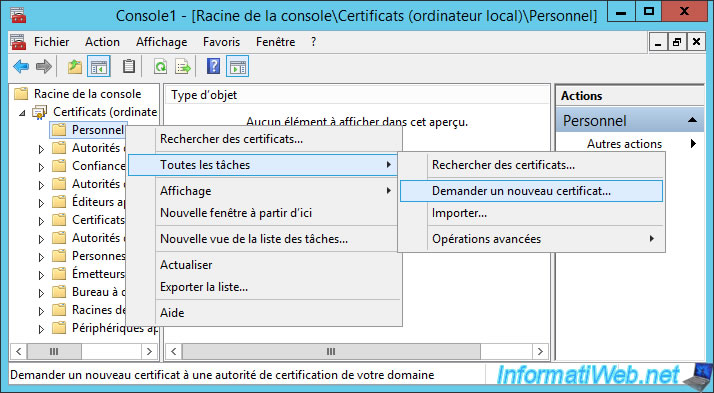
Task: Click the clipboard Properties toolbar icon
Action: pyautogui.click(x=129, y=66)
